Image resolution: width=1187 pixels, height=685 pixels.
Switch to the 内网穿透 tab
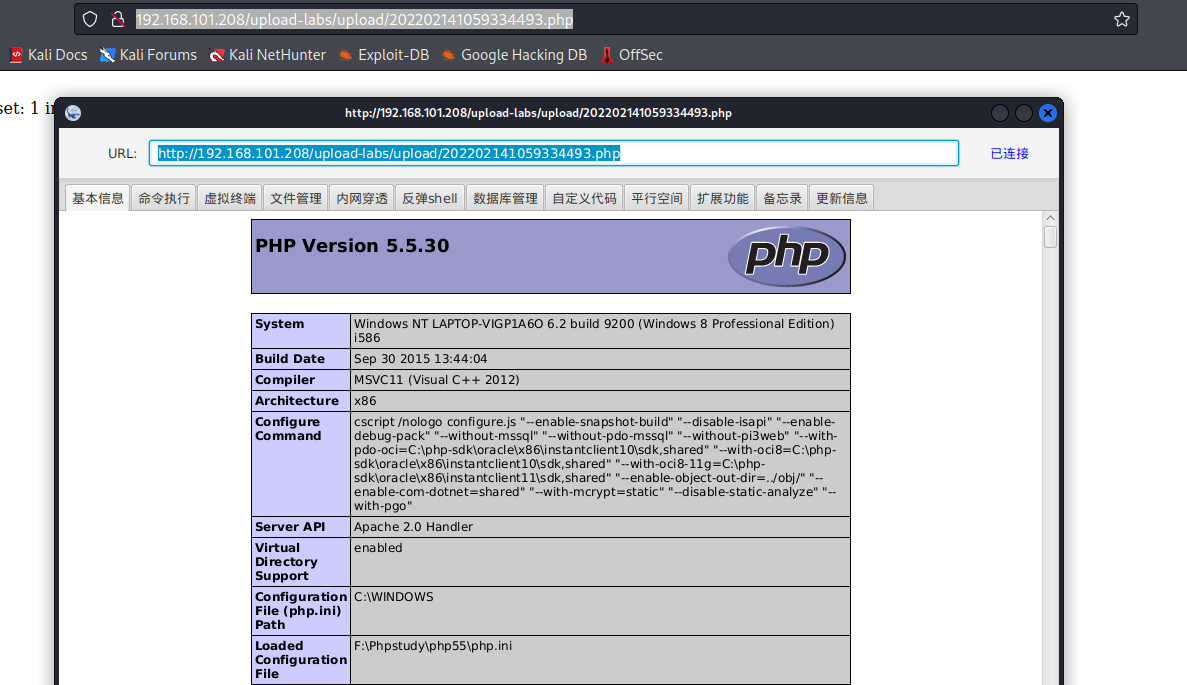[x=362, y=198]
